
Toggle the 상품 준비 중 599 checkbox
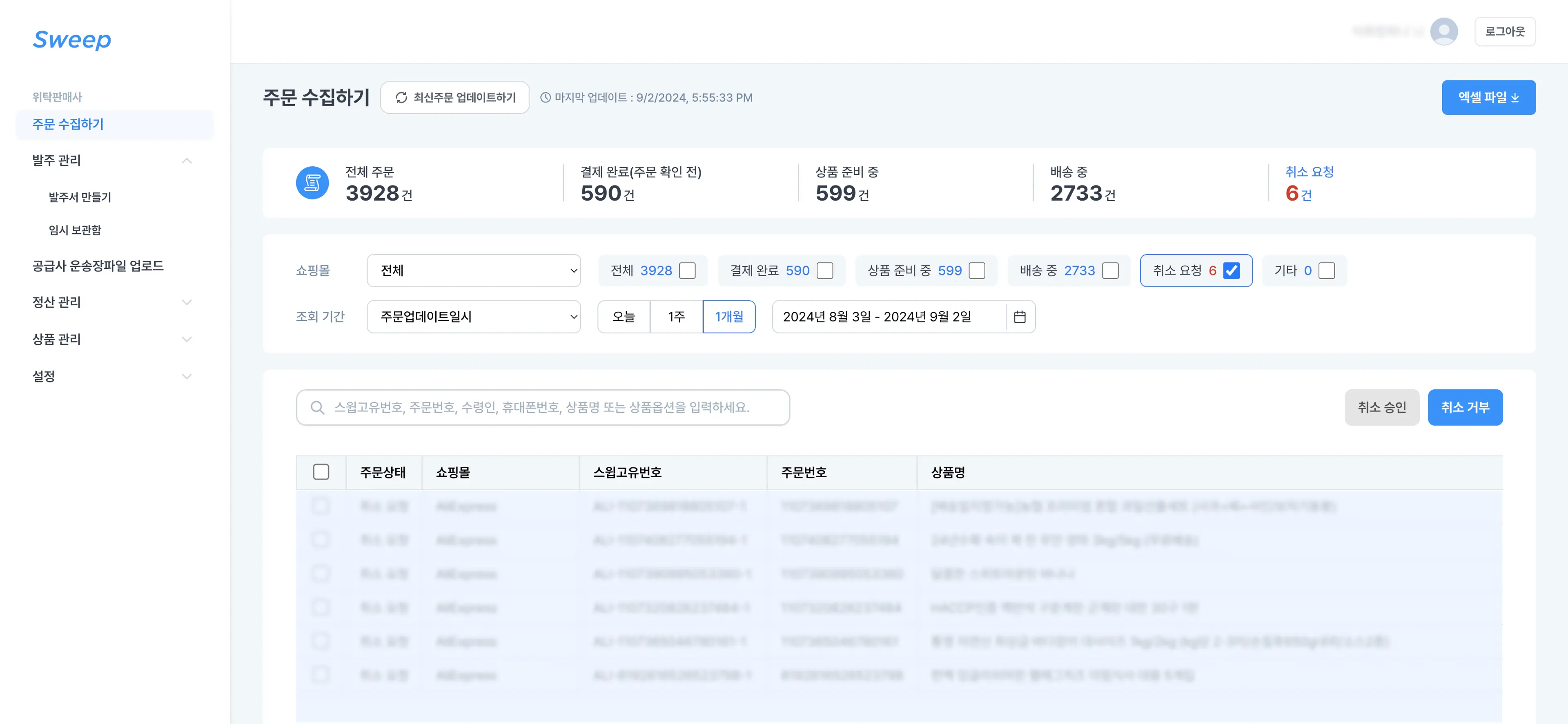coord(977,270)
